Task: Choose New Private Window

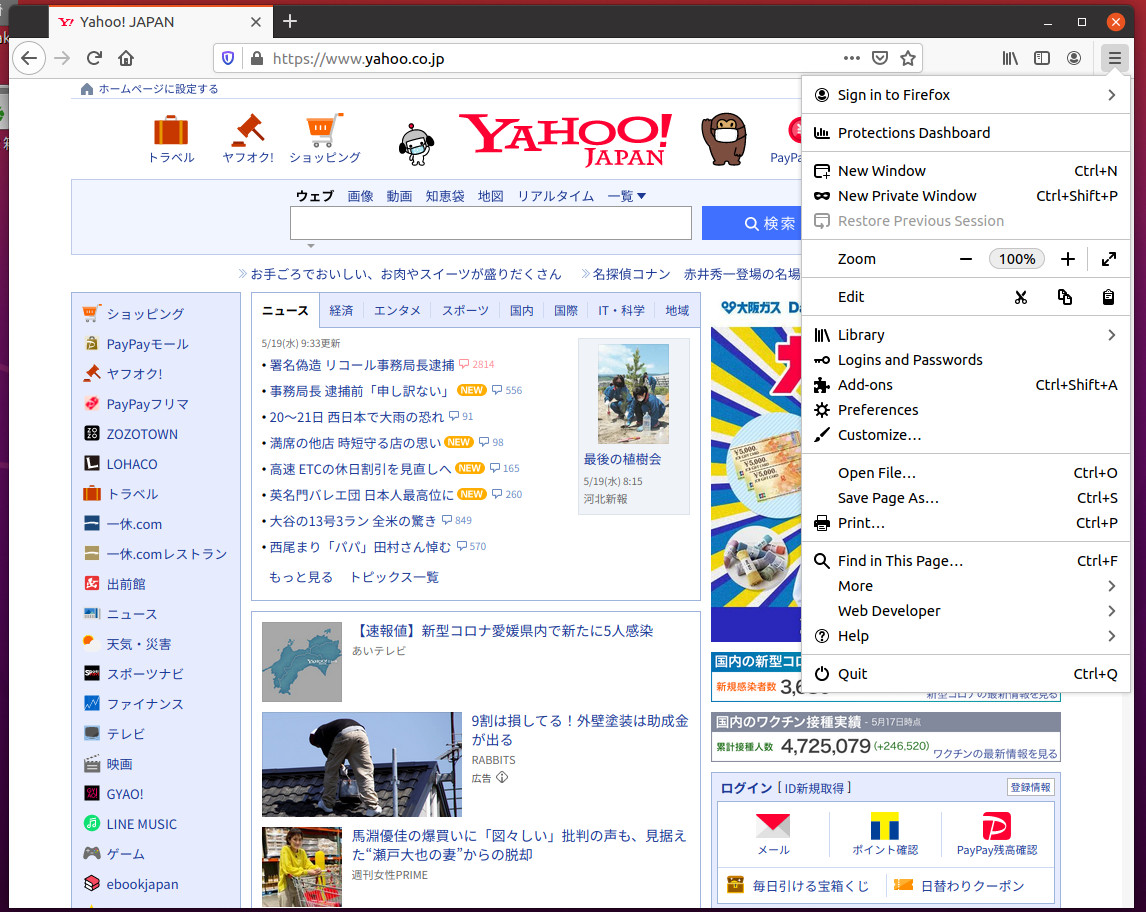Action: [x=966, y=196]
